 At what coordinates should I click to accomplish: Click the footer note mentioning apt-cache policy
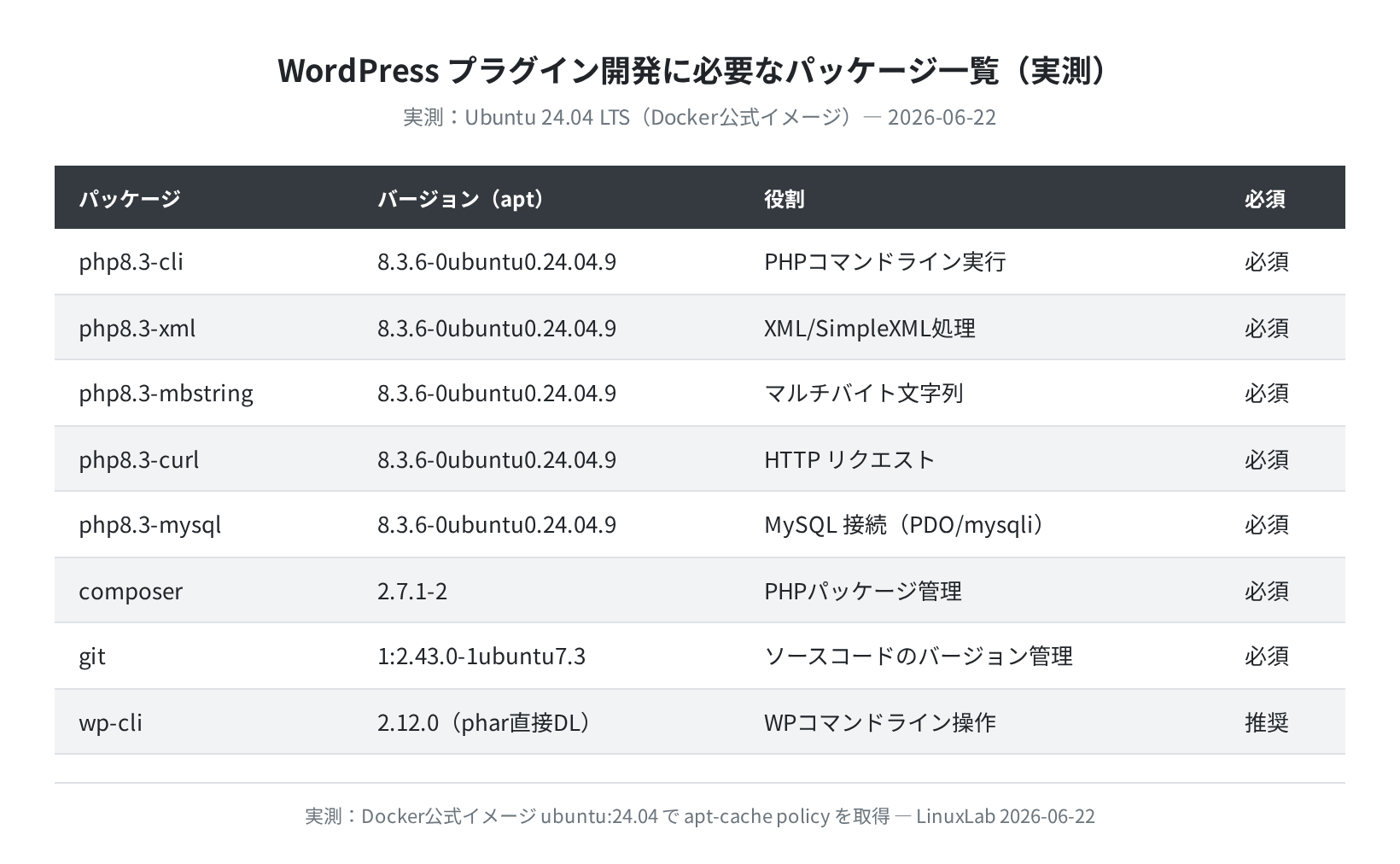(699, 816)
